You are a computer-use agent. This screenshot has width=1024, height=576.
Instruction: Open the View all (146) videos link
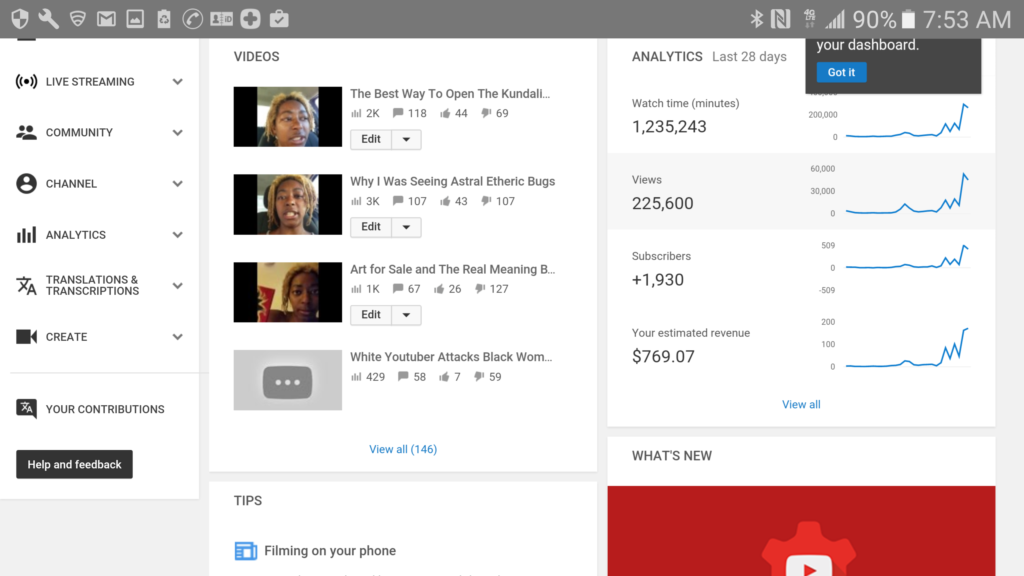pyautogui.click(x=403, y=449)
